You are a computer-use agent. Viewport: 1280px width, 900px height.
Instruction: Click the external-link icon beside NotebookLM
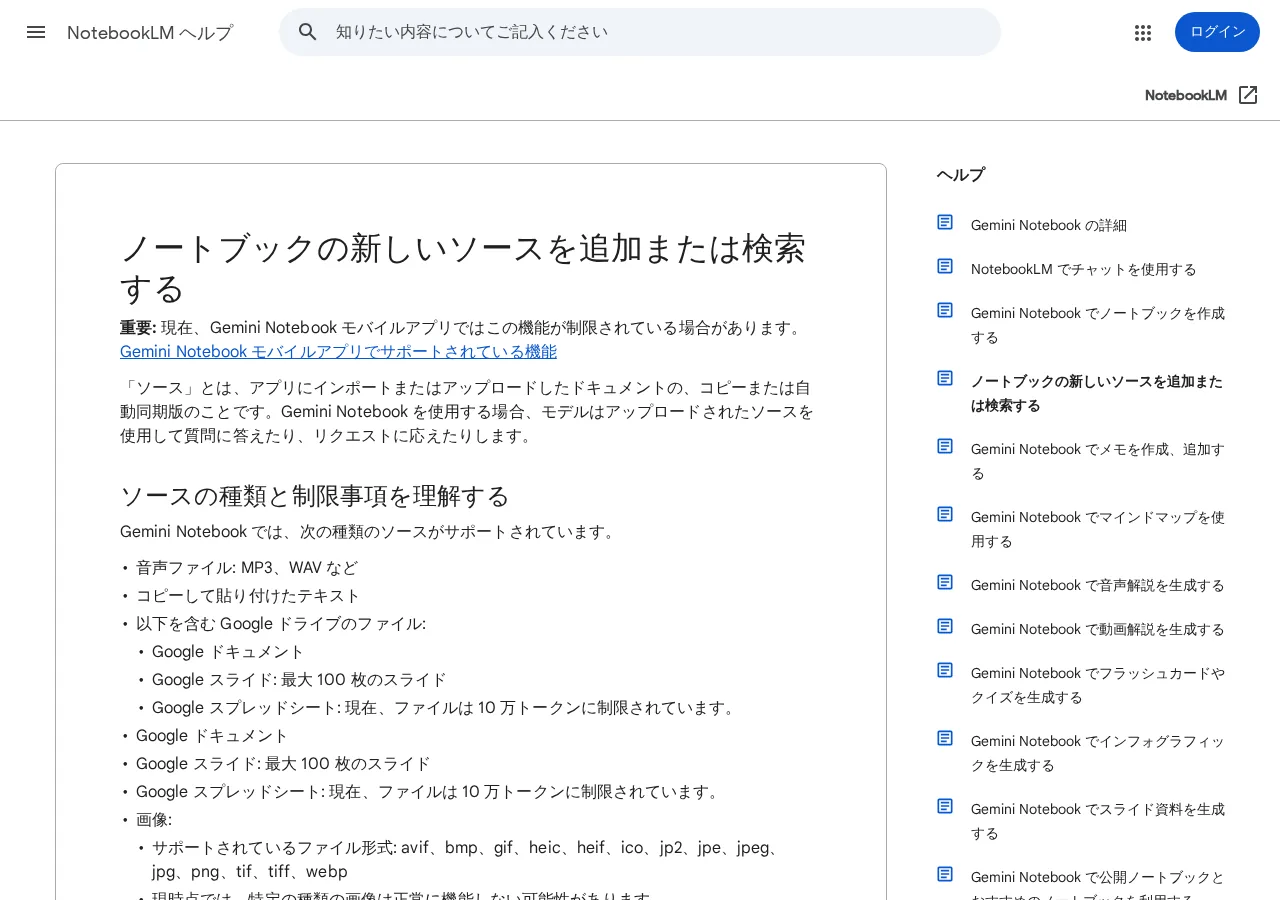pos(1248,95)
